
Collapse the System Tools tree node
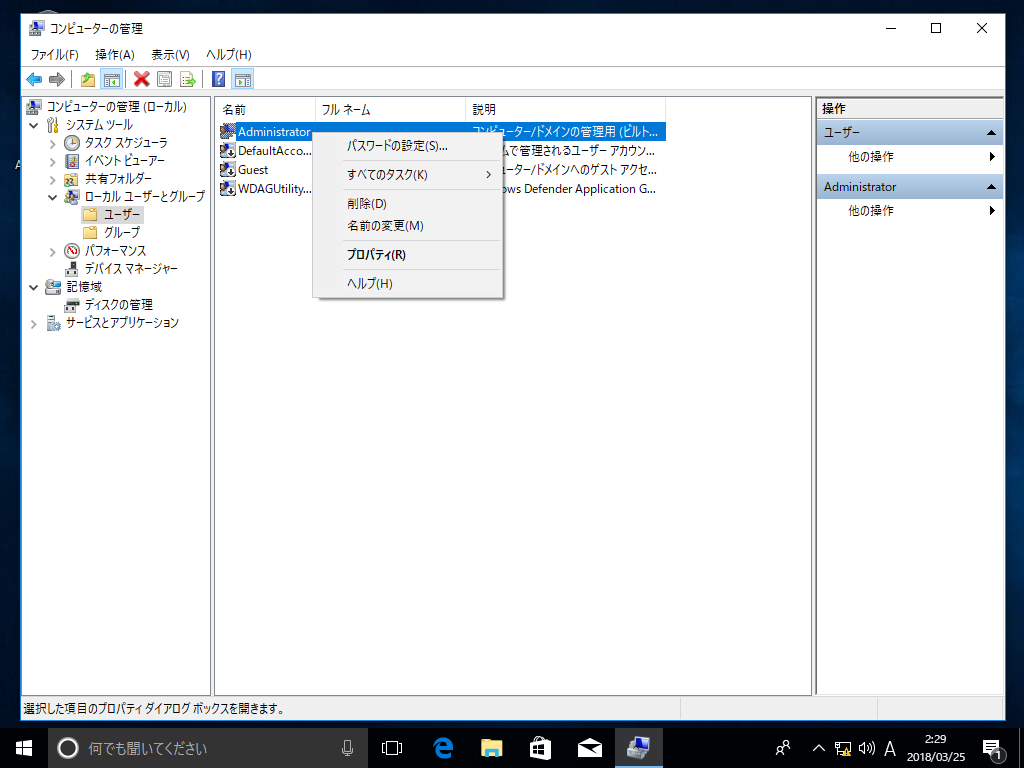35,125
